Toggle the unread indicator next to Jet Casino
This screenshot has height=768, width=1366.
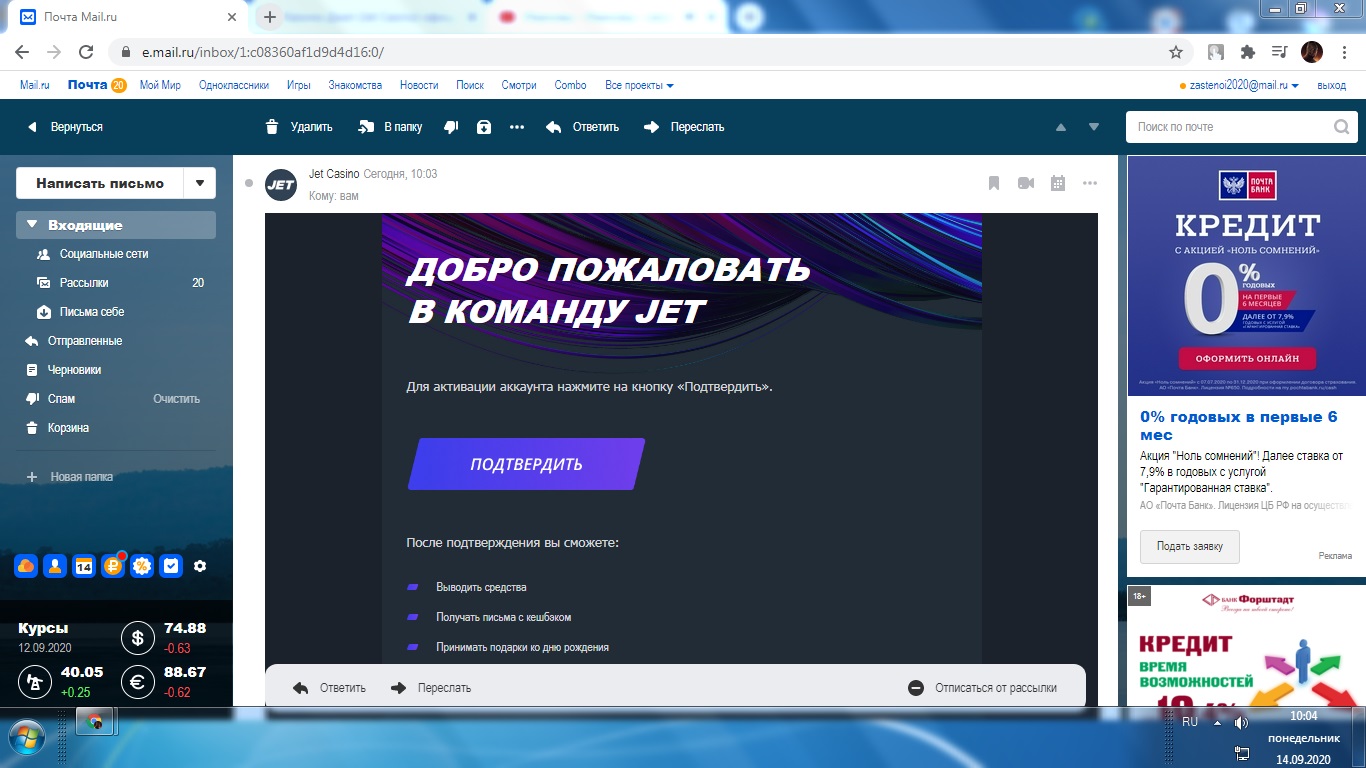[x=249, y=183]
